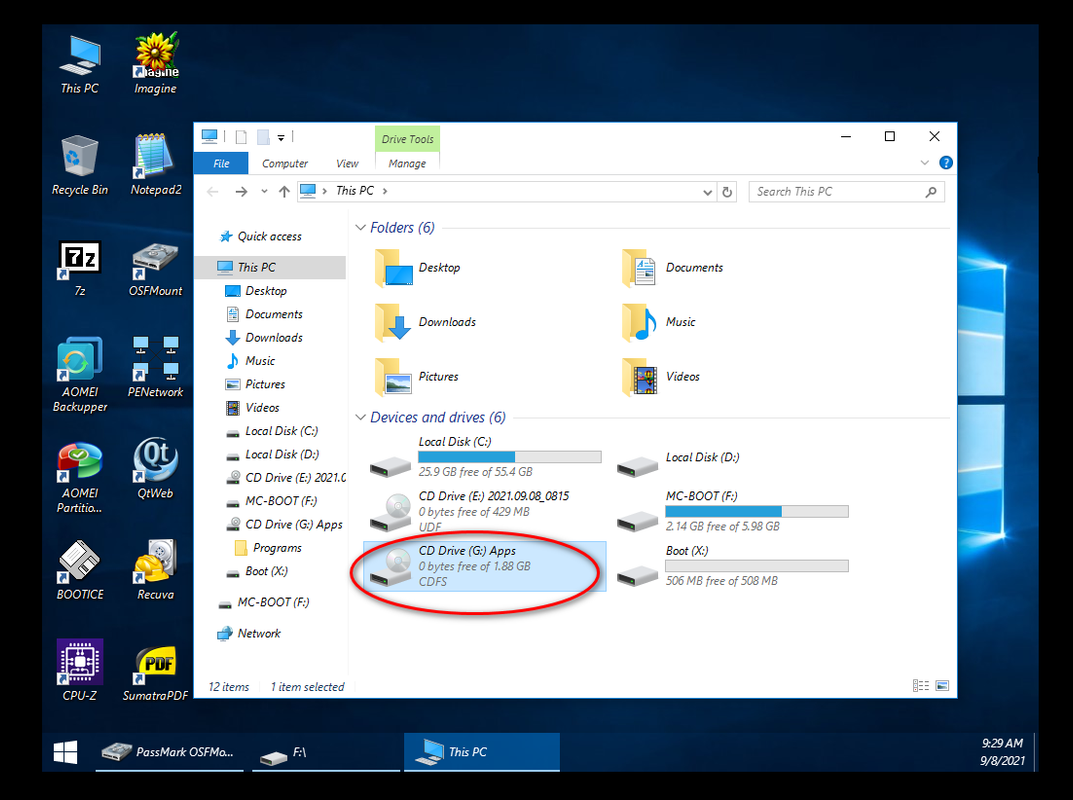Open the 7z desktop shortcut

coord(79,268)
